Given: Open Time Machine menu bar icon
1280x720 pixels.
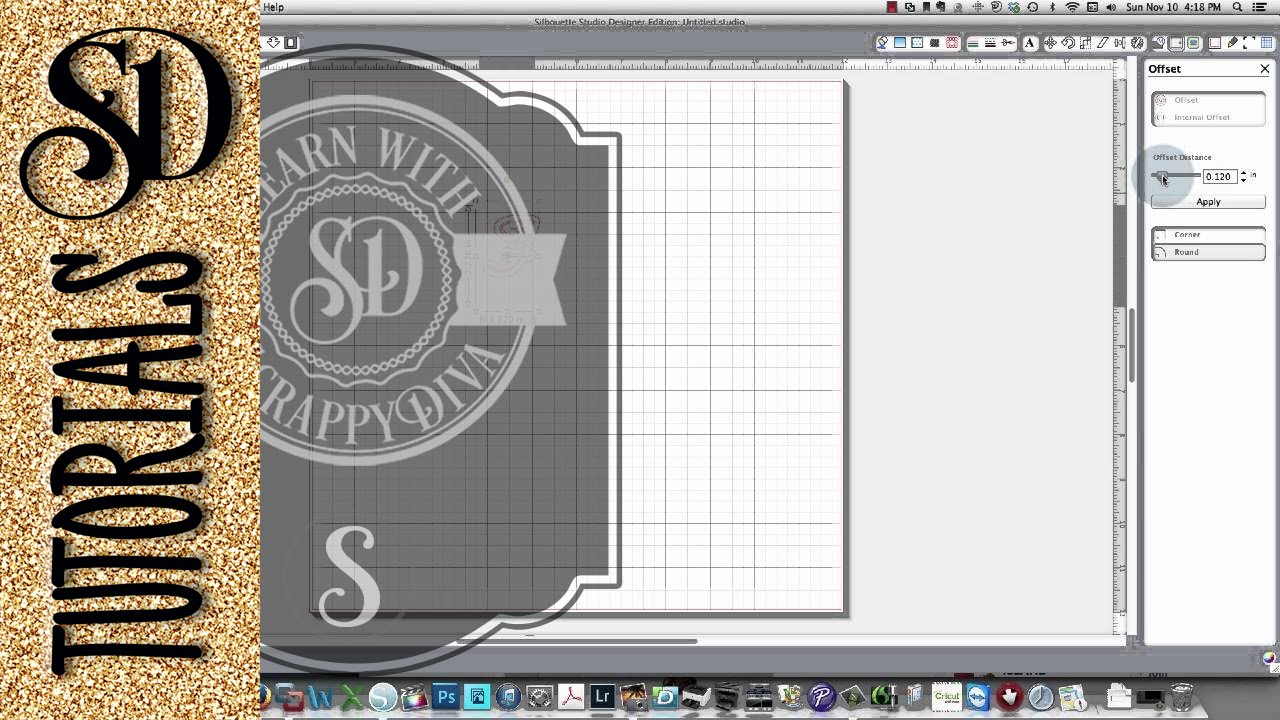Looking at the screenshot, I should tap(1032, 7).
